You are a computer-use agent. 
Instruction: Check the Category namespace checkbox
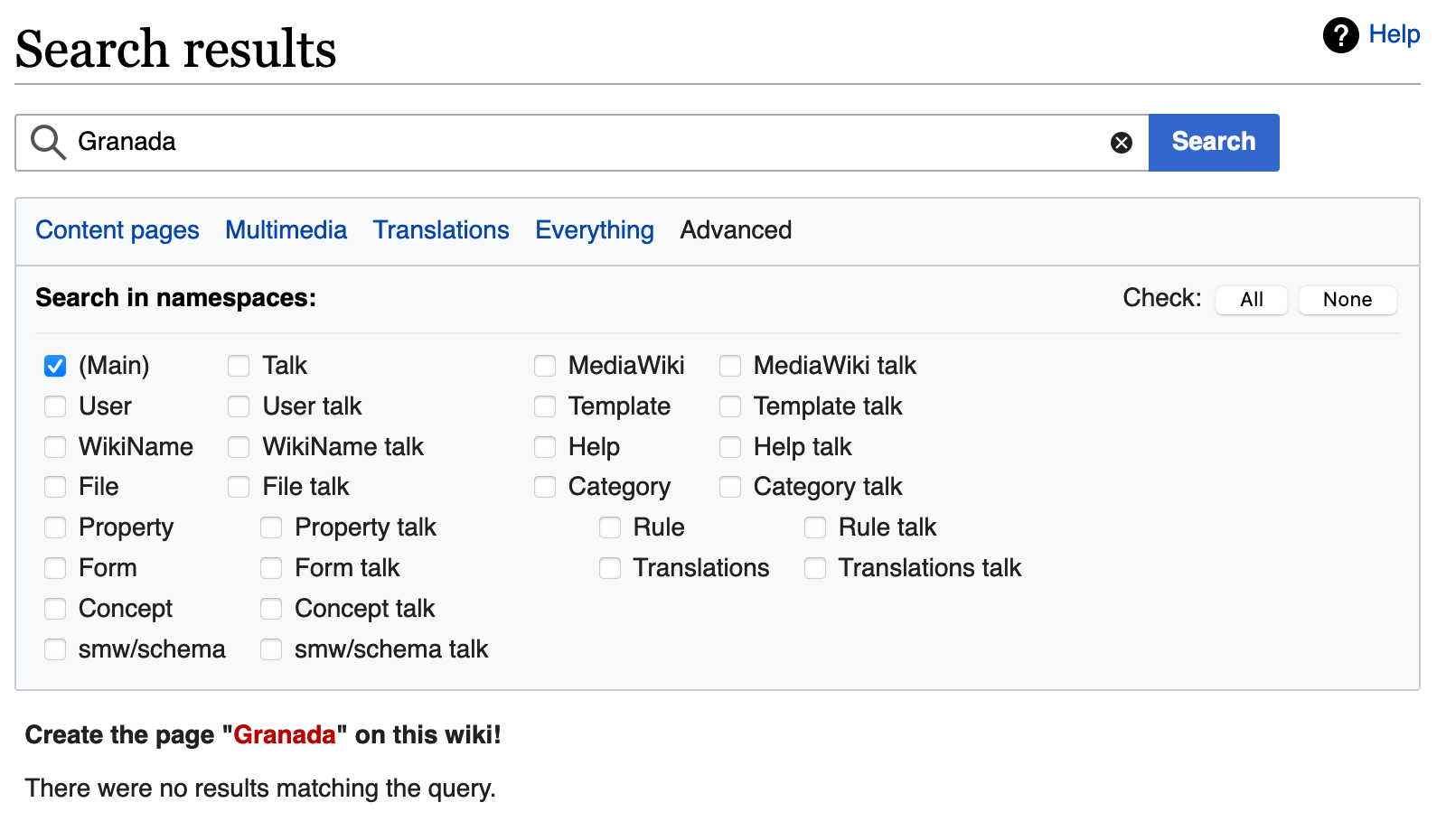coord(545,487)
